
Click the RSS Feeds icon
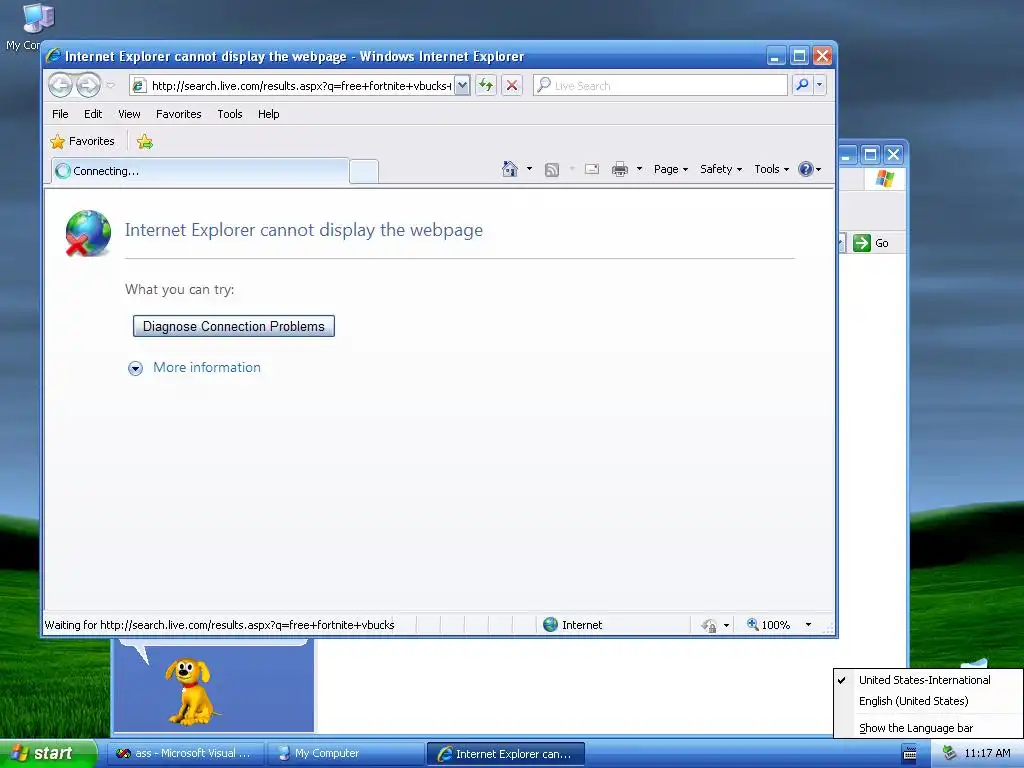[552, 170]
